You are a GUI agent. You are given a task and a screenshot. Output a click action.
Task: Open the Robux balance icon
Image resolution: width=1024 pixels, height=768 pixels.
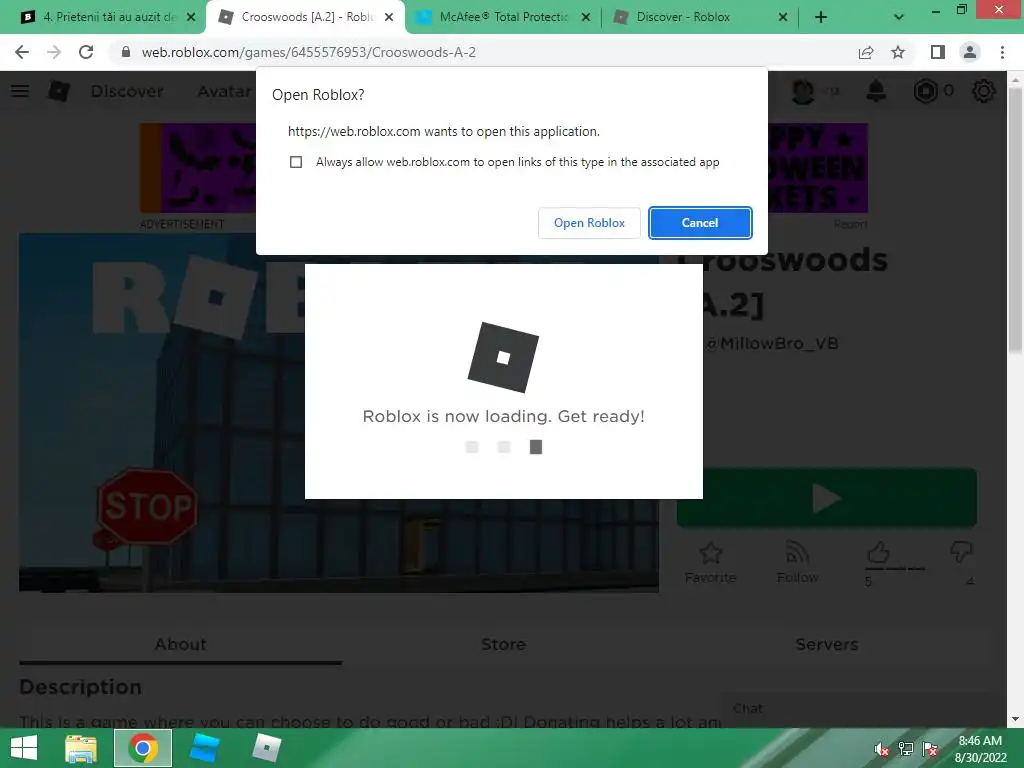(925, 91)
